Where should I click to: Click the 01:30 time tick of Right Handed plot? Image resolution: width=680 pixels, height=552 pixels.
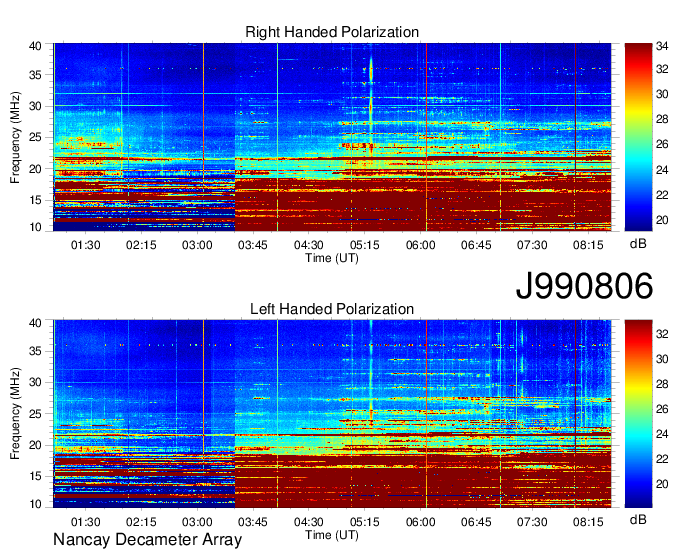pyautogui.click(x=85, y=245)
